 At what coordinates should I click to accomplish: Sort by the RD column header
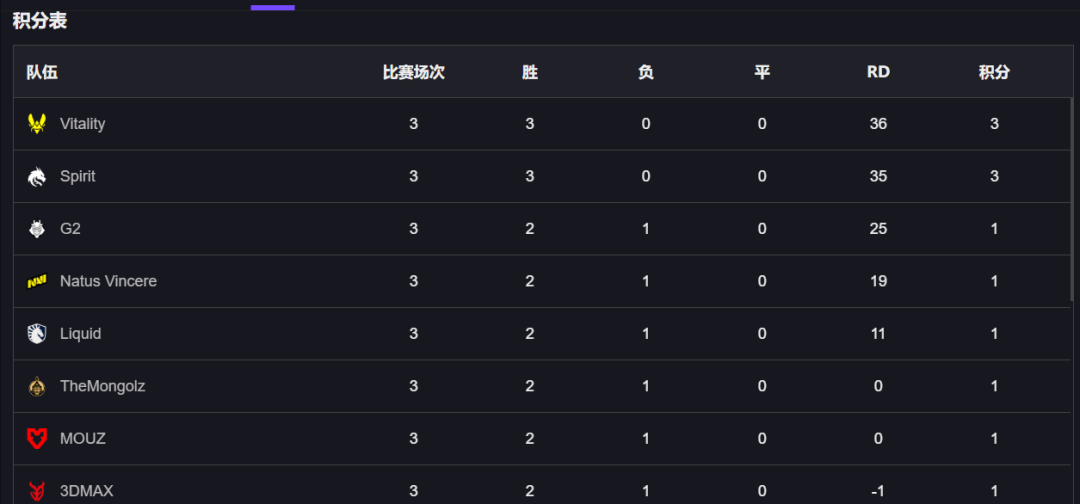pos(878,72)
